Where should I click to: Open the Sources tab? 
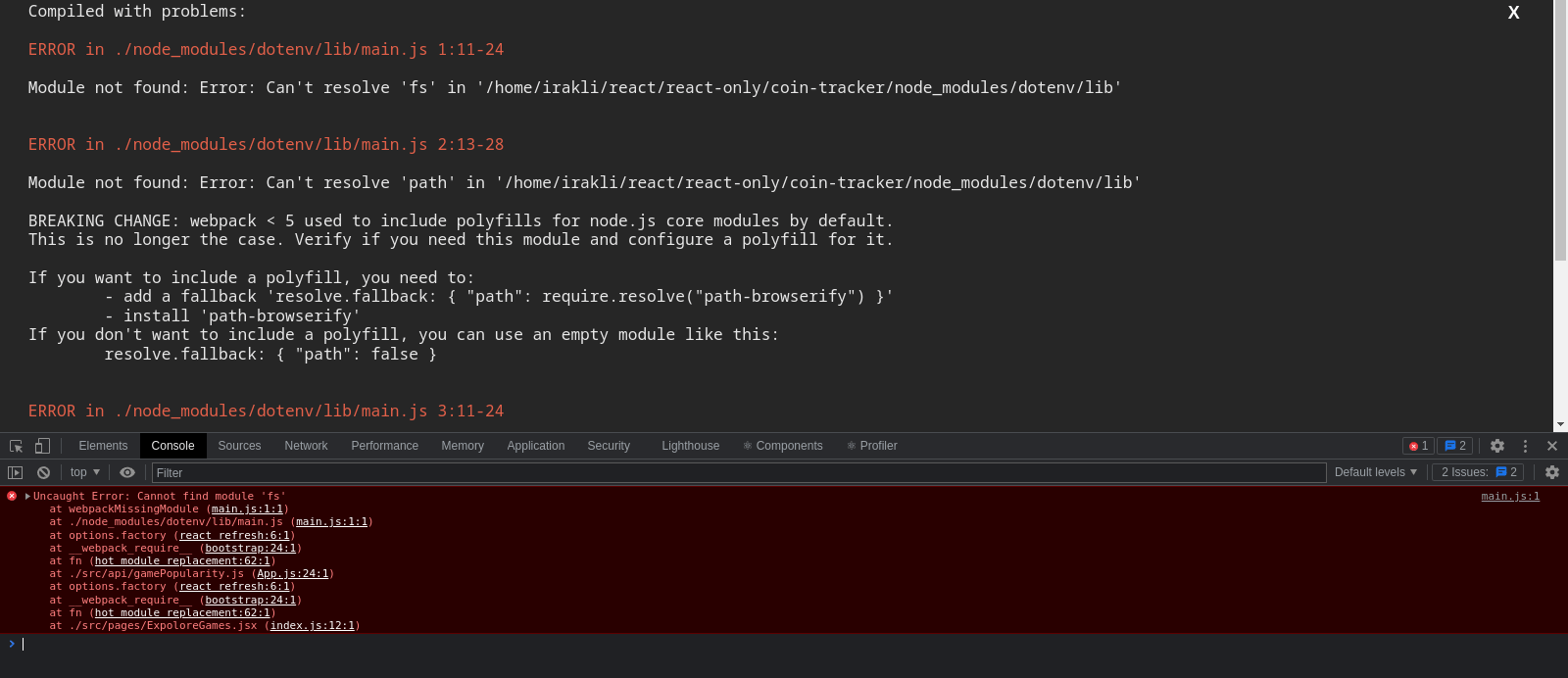click(239, 446)
